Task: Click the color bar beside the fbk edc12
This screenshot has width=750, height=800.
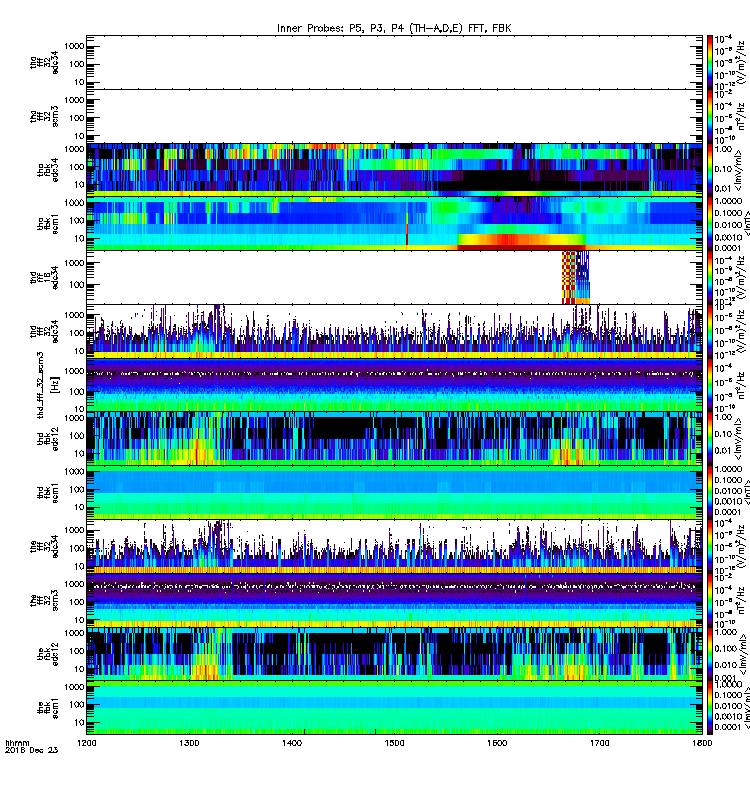Action: click(x=710, y=654)
